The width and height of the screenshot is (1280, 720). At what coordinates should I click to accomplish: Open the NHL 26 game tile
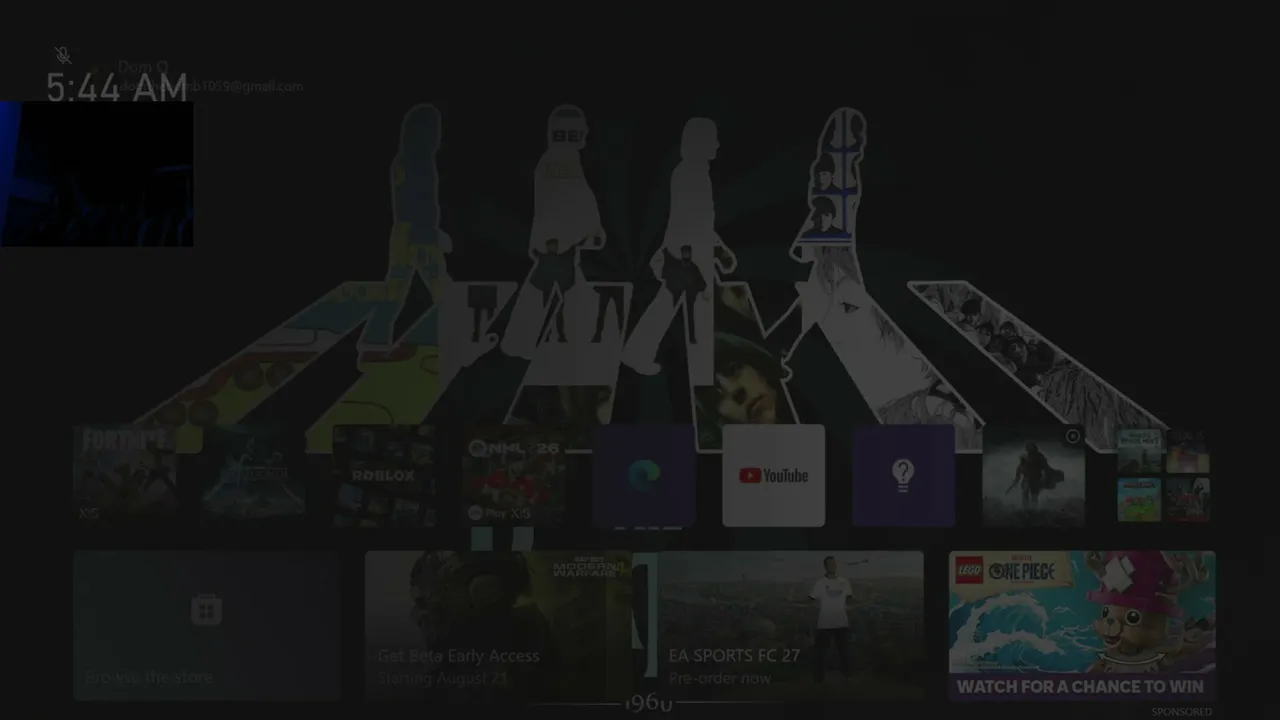(x=514, y=475)
